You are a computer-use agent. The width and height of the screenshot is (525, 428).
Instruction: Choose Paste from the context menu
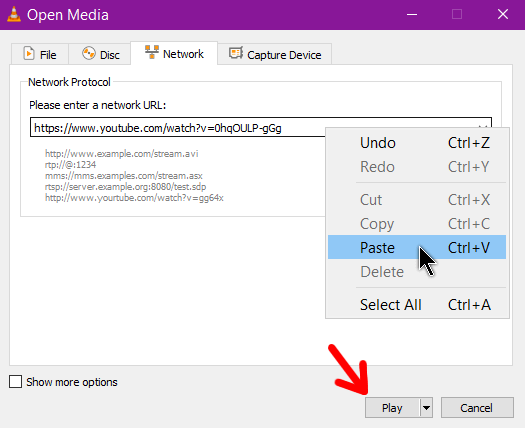(x=417, y=247)
